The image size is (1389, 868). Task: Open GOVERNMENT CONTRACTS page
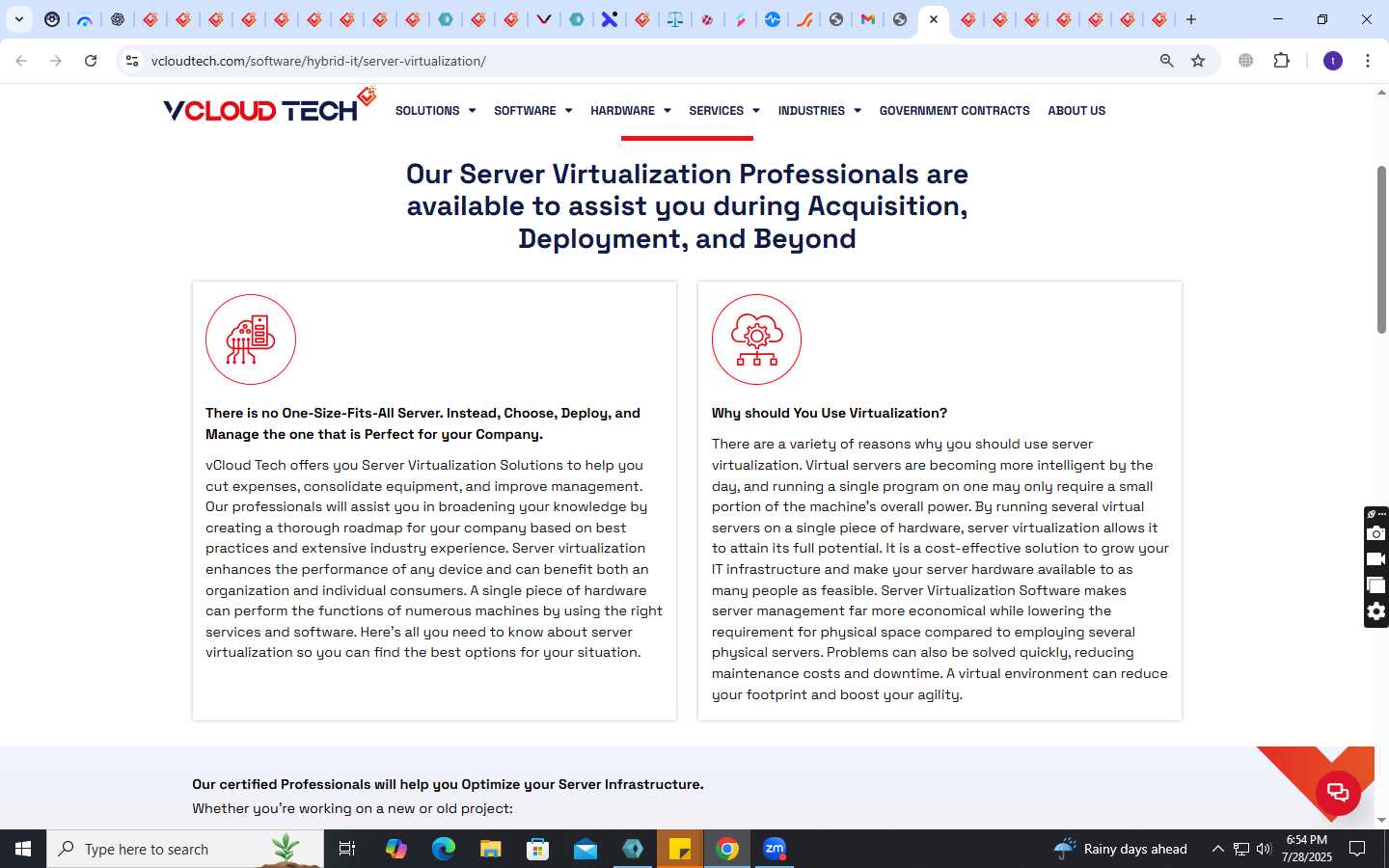pyautogui.click(x=954, y=111)
